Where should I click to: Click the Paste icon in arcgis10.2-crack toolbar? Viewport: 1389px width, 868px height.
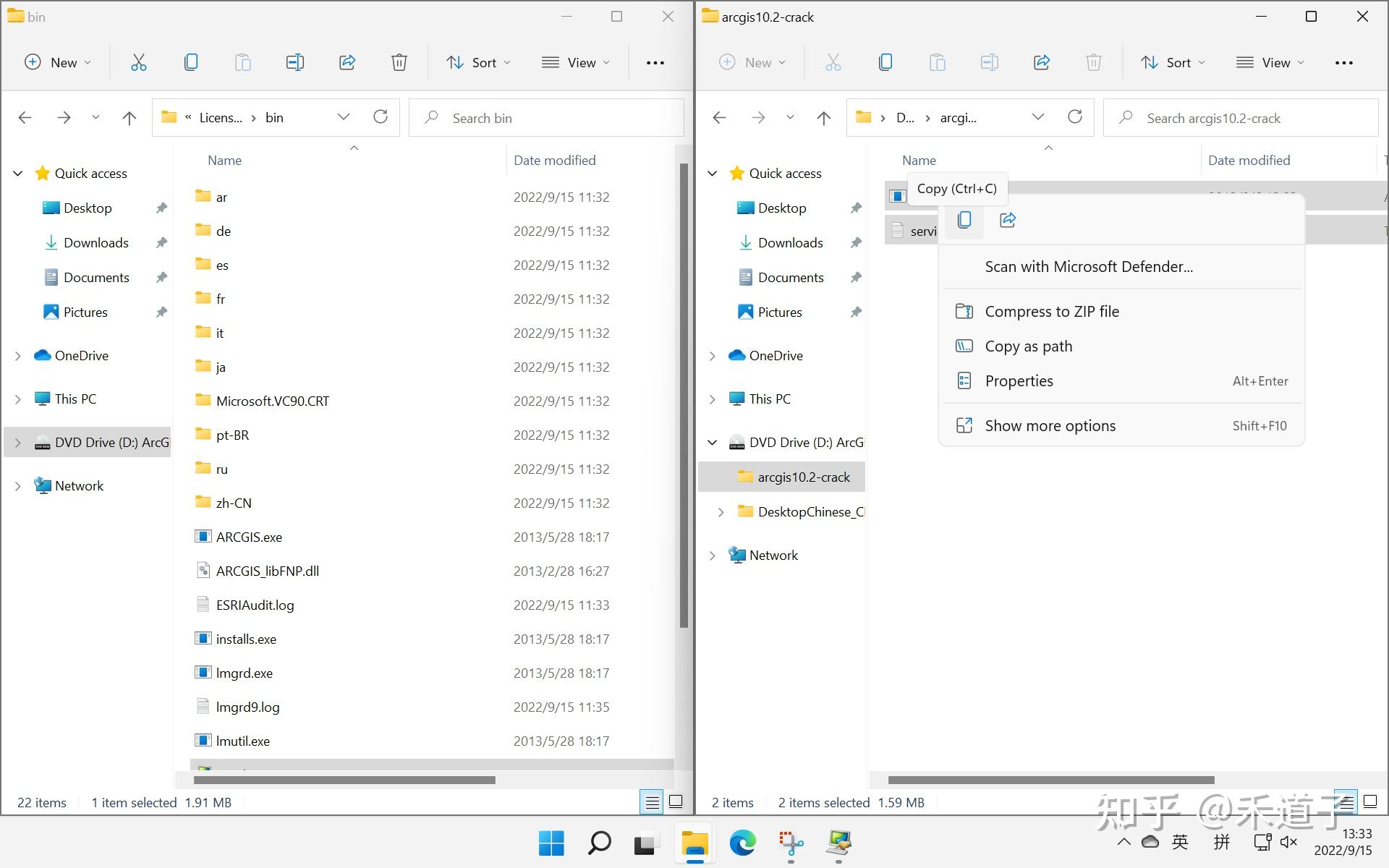pyautogui.click(x=937, y=62)
